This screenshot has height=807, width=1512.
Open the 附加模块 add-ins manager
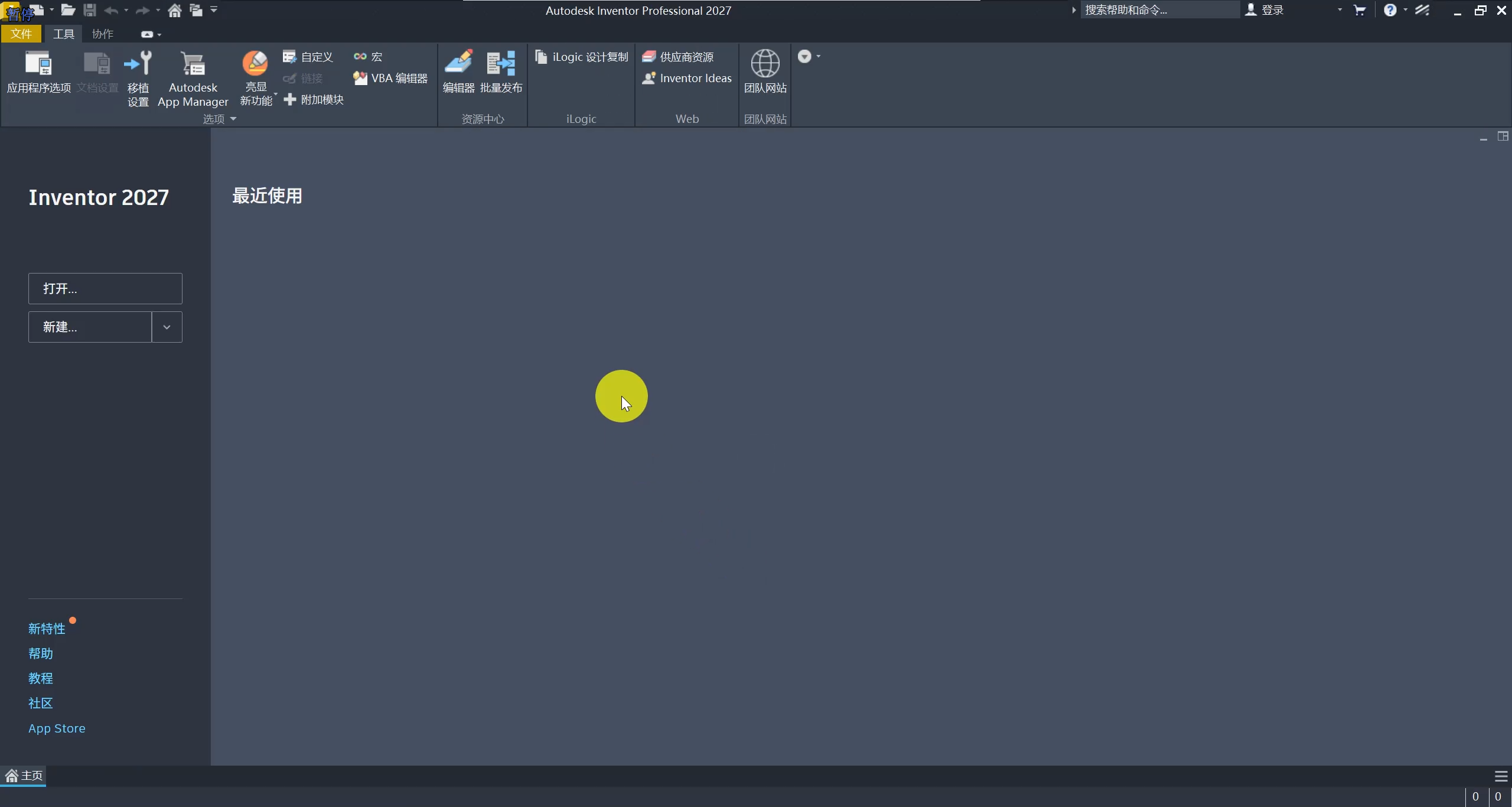(x=314, y=99)
